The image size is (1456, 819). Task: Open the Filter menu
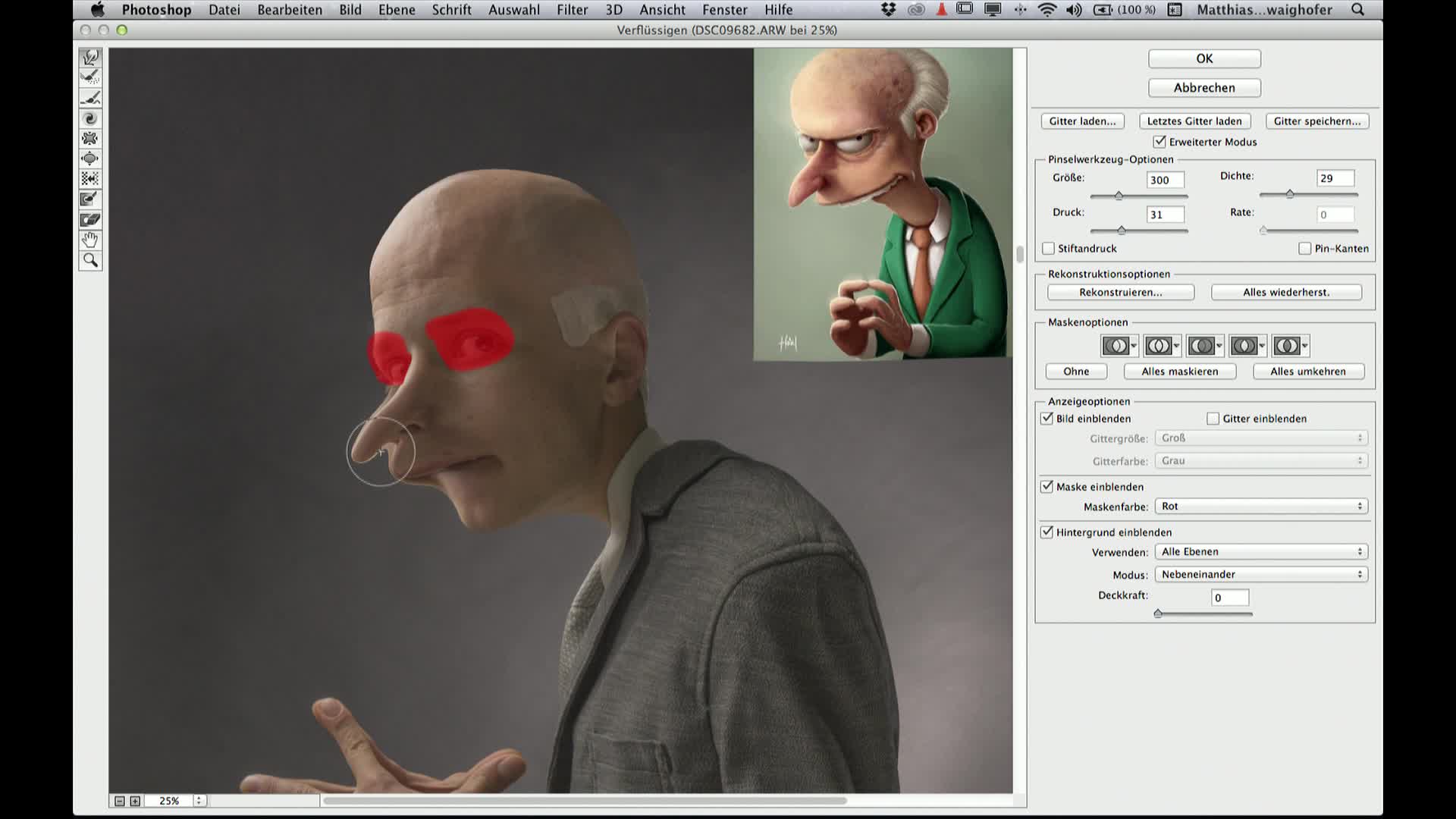[572, 10]
